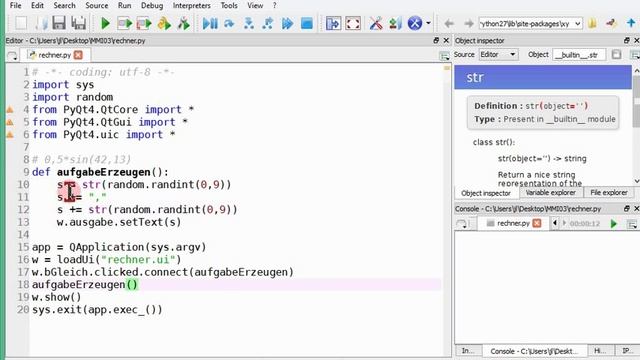Click run cell and advance toolbar icon
640x360 pixels.
point(144,23)
